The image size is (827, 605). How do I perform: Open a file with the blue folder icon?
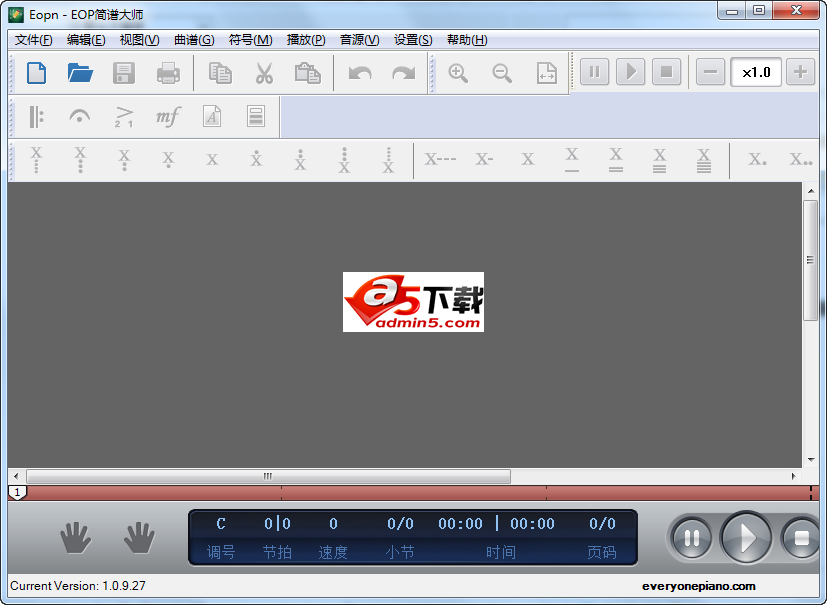click(x=80, y=73)
